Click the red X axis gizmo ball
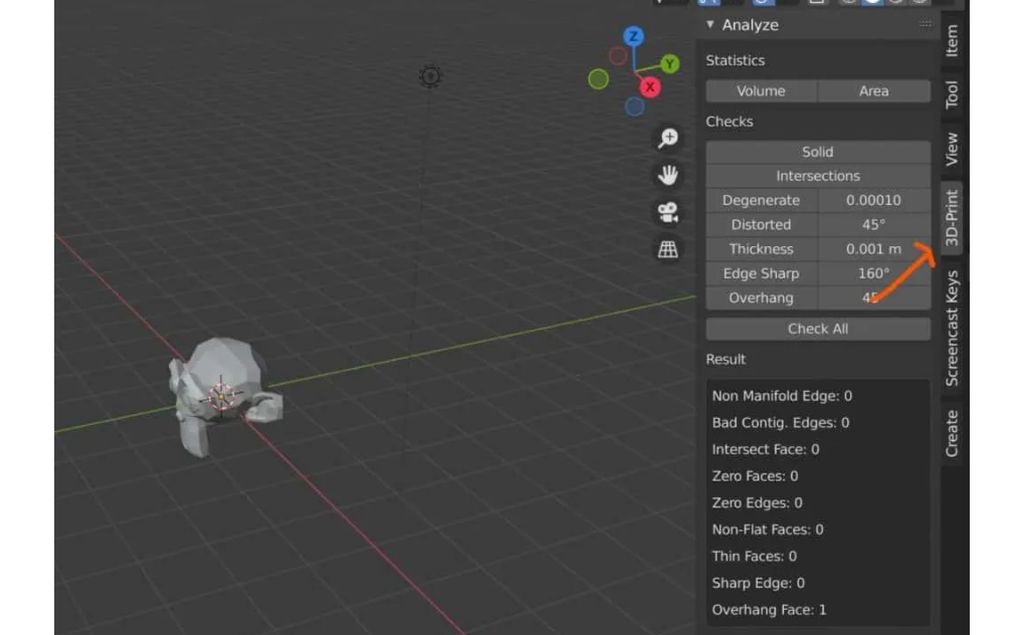 (x=650, y=87)
